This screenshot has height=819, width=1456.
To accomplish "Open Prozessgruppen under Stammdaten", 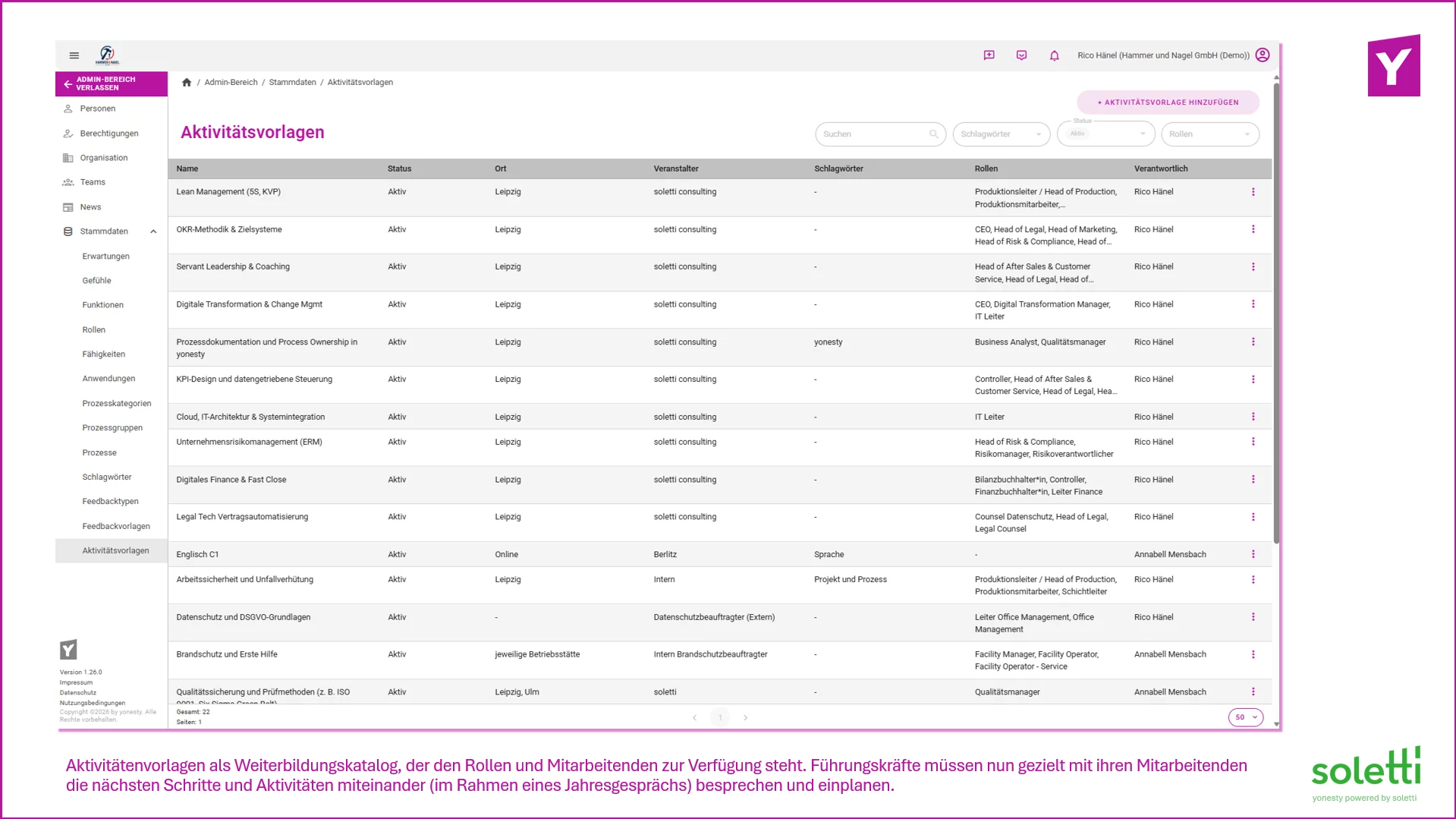I will 112,428.
